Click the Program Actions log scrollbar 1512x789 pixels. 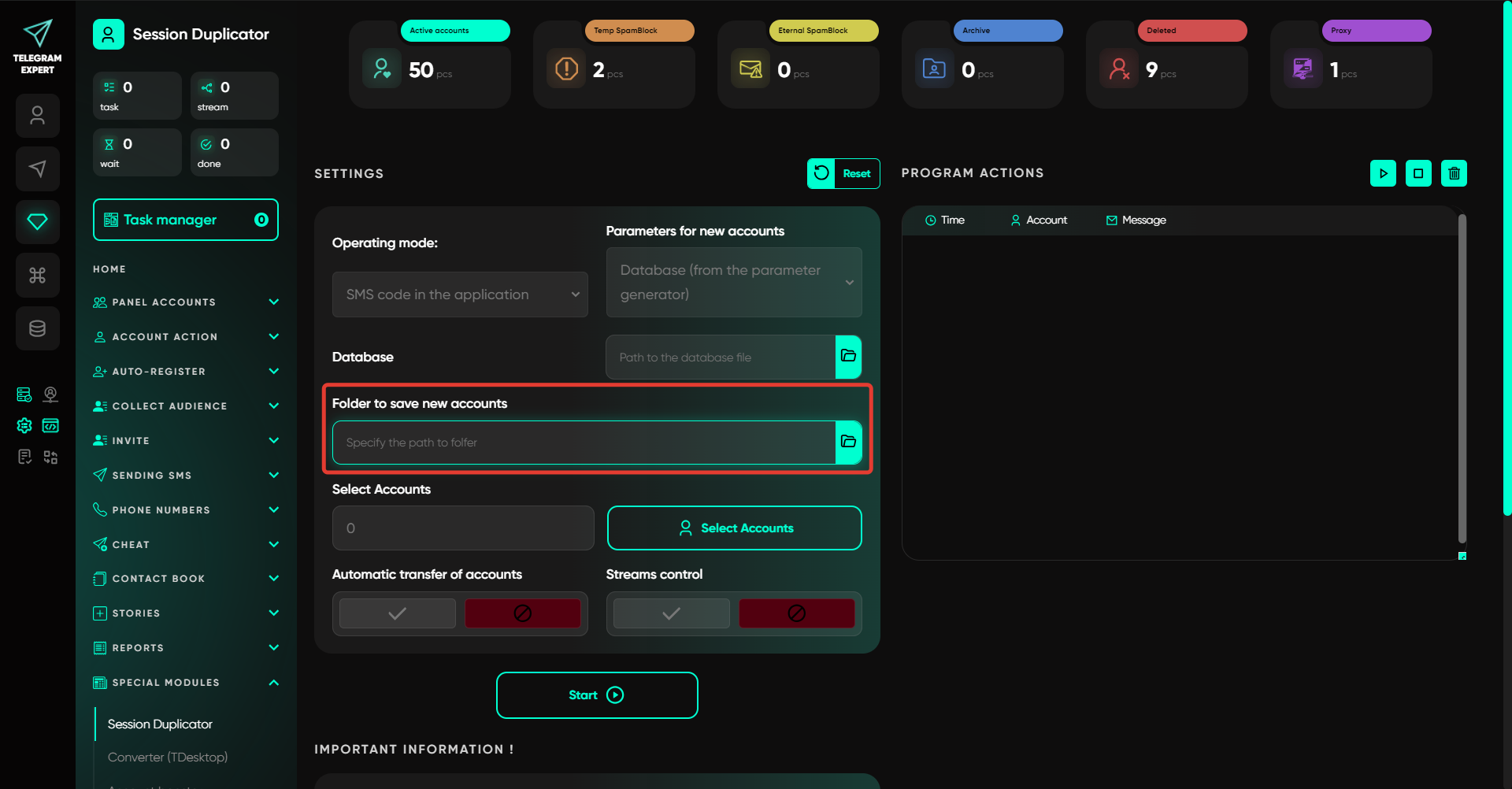click(x=1462, y=378)
